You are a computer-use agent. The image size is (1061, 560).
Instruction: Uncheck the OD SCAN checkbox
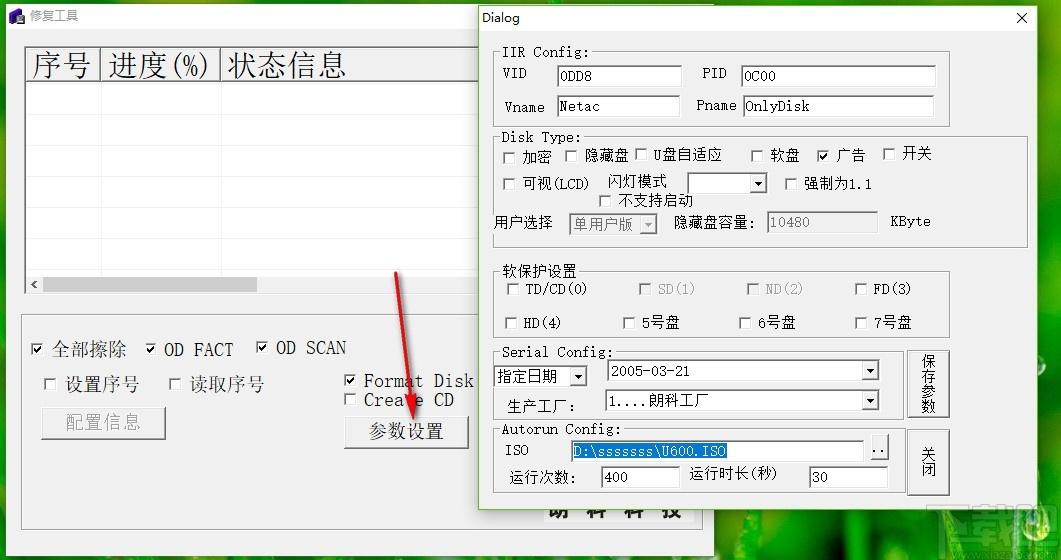tap(263, 348)
